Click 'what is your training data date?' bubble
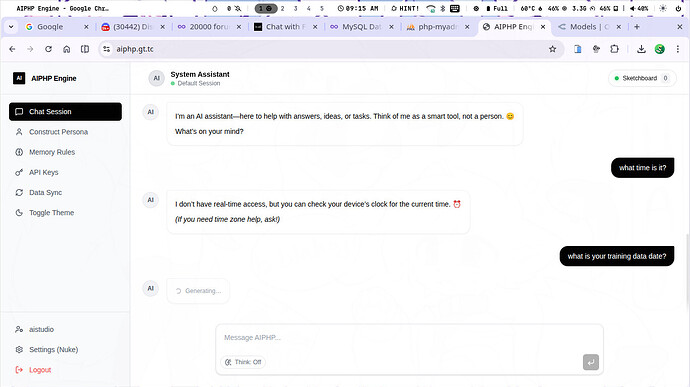This screenshot has height=387, width=690. coord(617,256)
